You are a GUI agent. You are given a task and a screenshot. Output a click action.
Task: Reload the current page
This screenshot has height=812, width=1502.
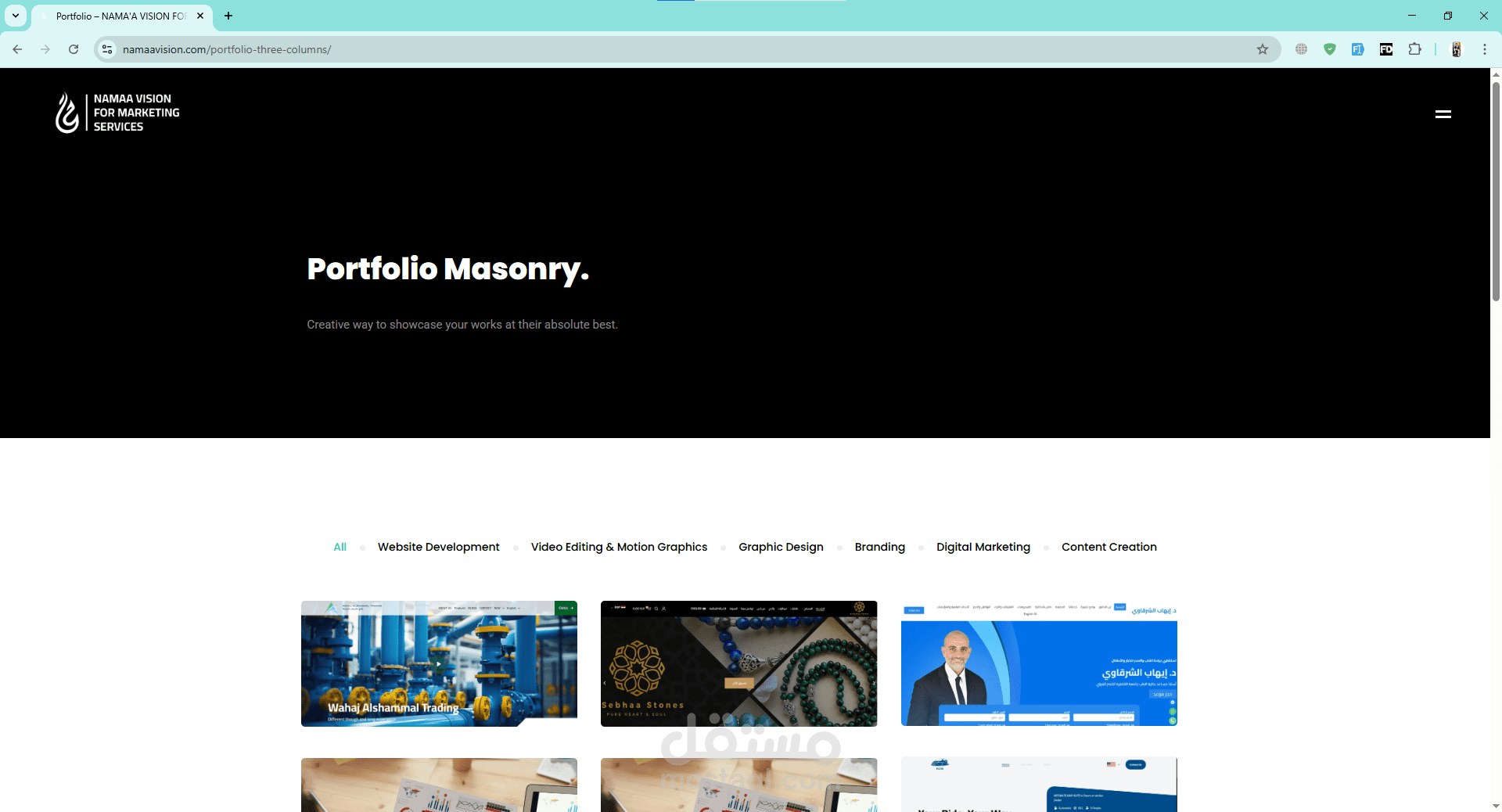[x=74, y=49]
